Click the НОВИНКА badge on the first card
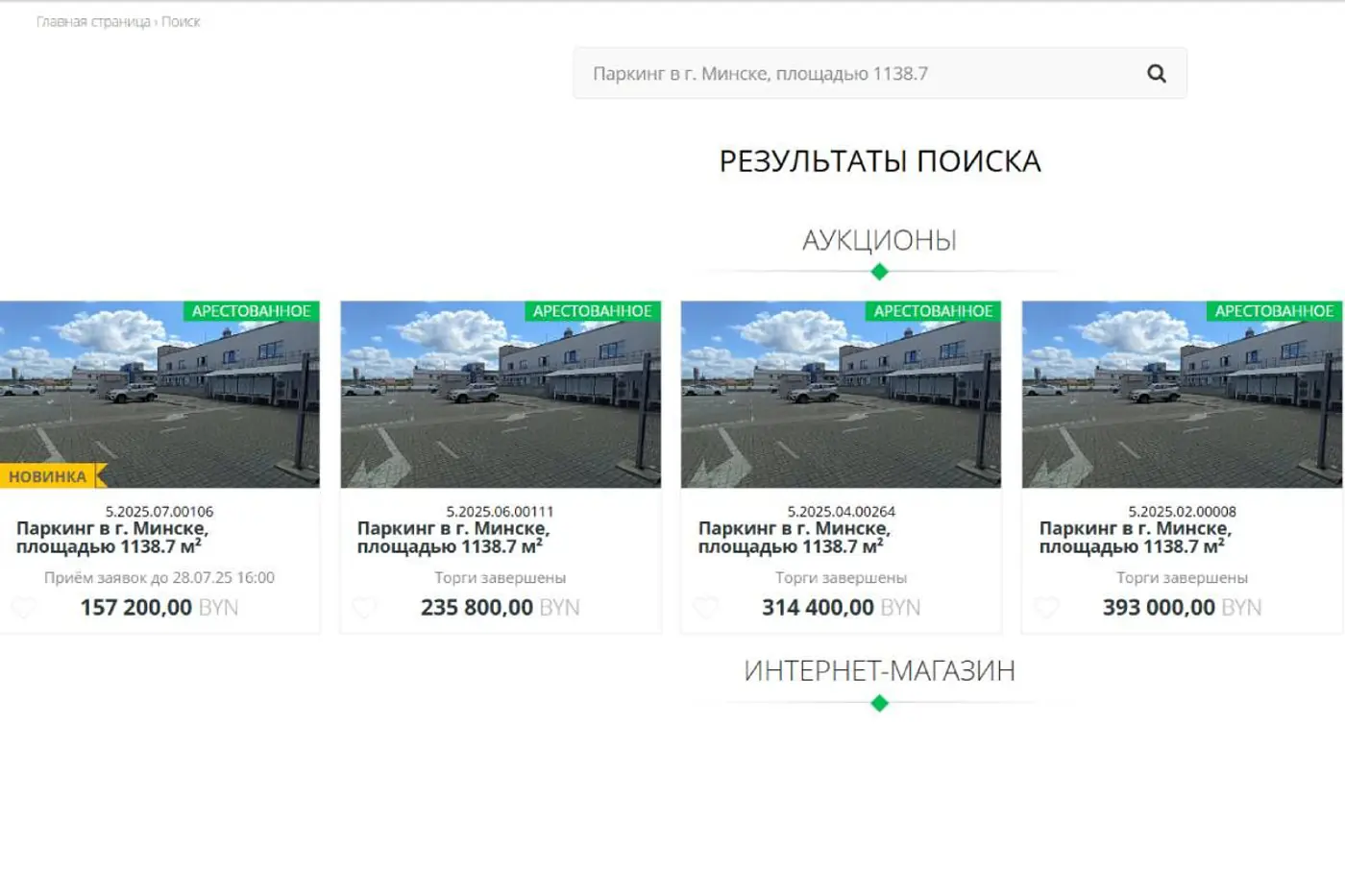The image size is (1345, 896). (51, 476)
